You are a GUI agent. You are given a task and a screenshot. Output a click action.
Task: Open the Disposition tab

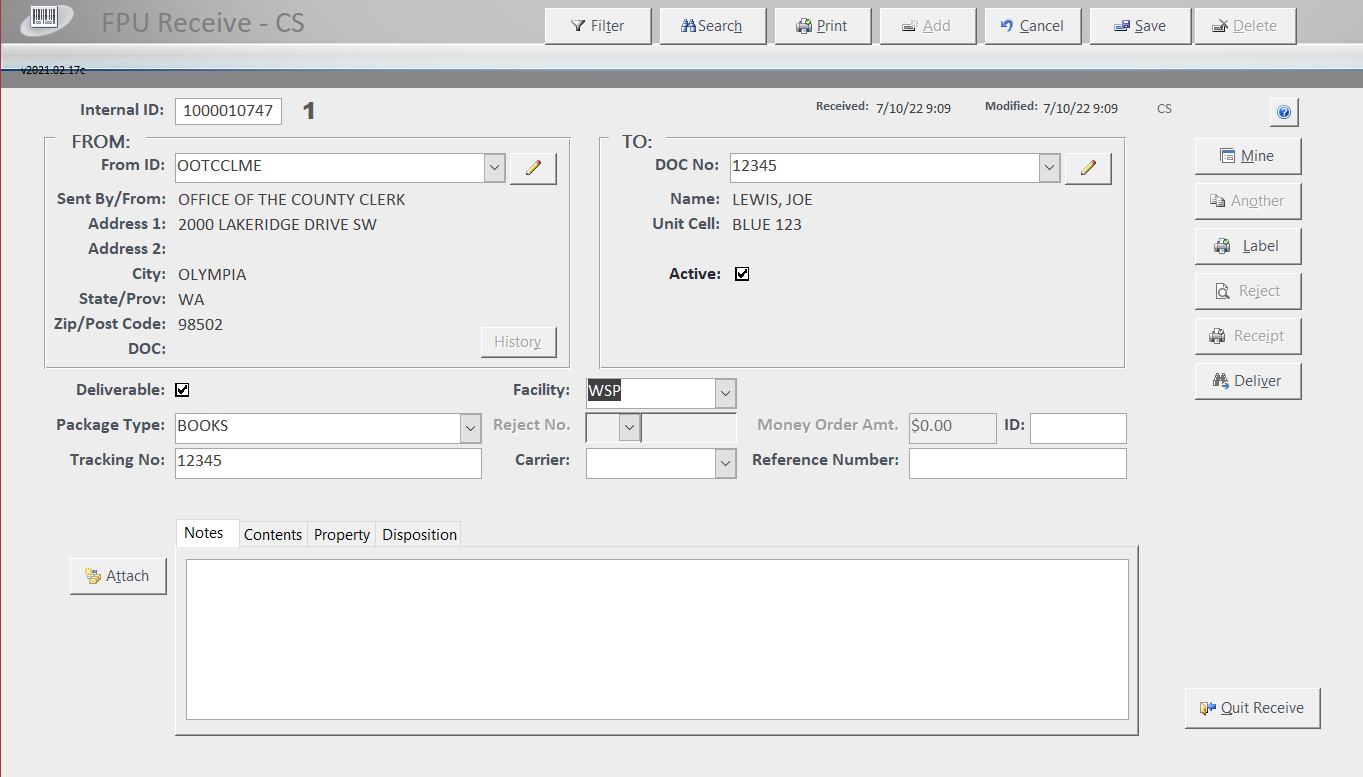(419, 535)
